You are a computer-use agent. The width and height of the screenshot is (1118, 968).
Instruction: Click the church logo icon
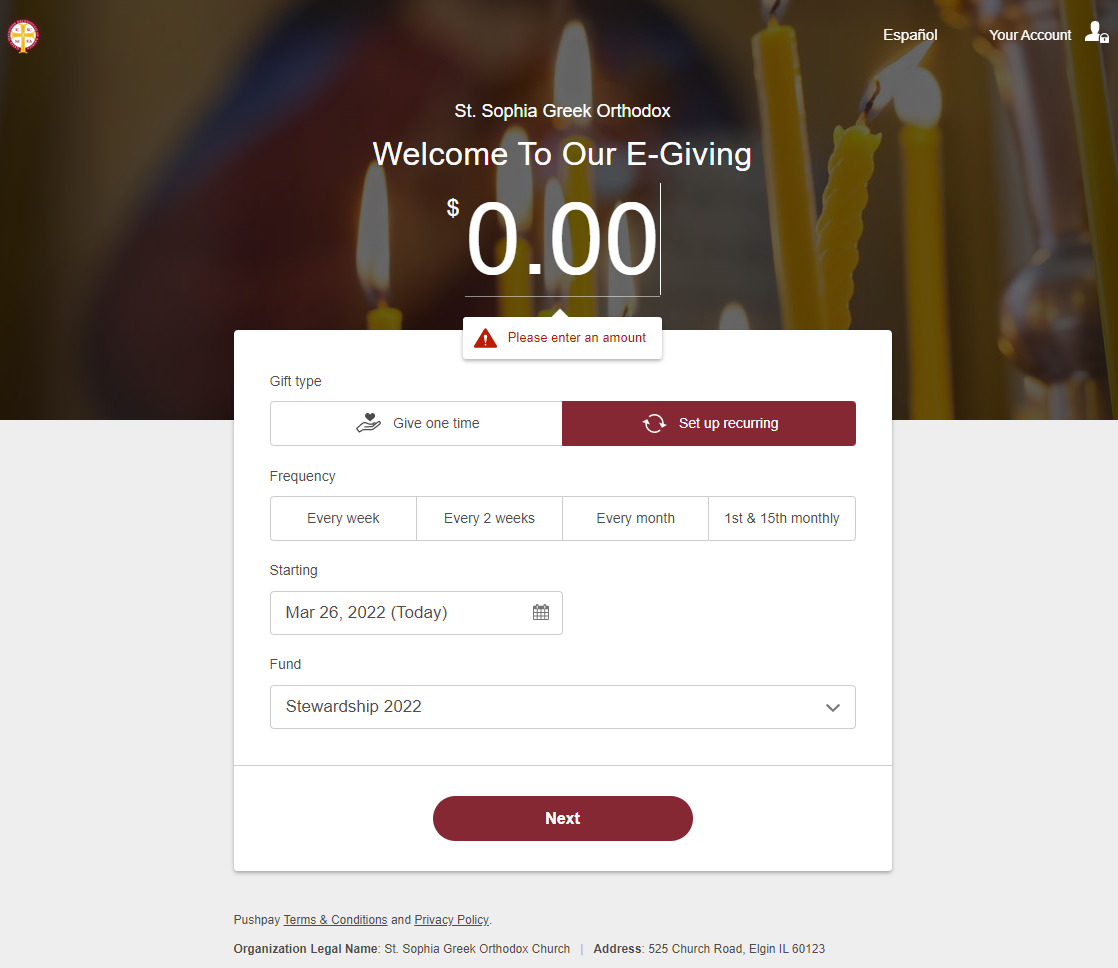(x=23, y=36)
